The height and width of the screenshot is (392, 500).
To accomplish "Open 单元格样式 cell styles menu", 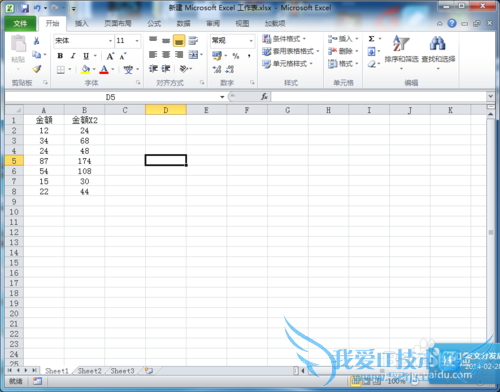I will pyautogui.click(x=287, y=63).
